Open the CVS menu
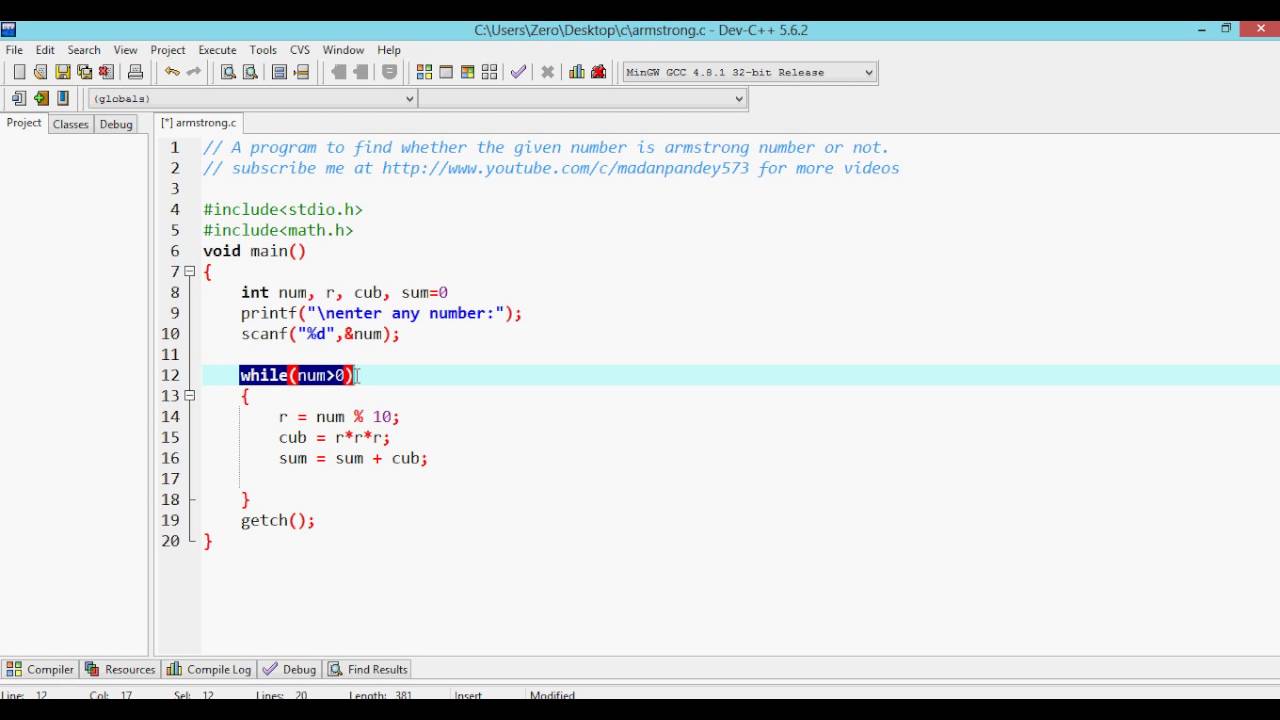 300,50
